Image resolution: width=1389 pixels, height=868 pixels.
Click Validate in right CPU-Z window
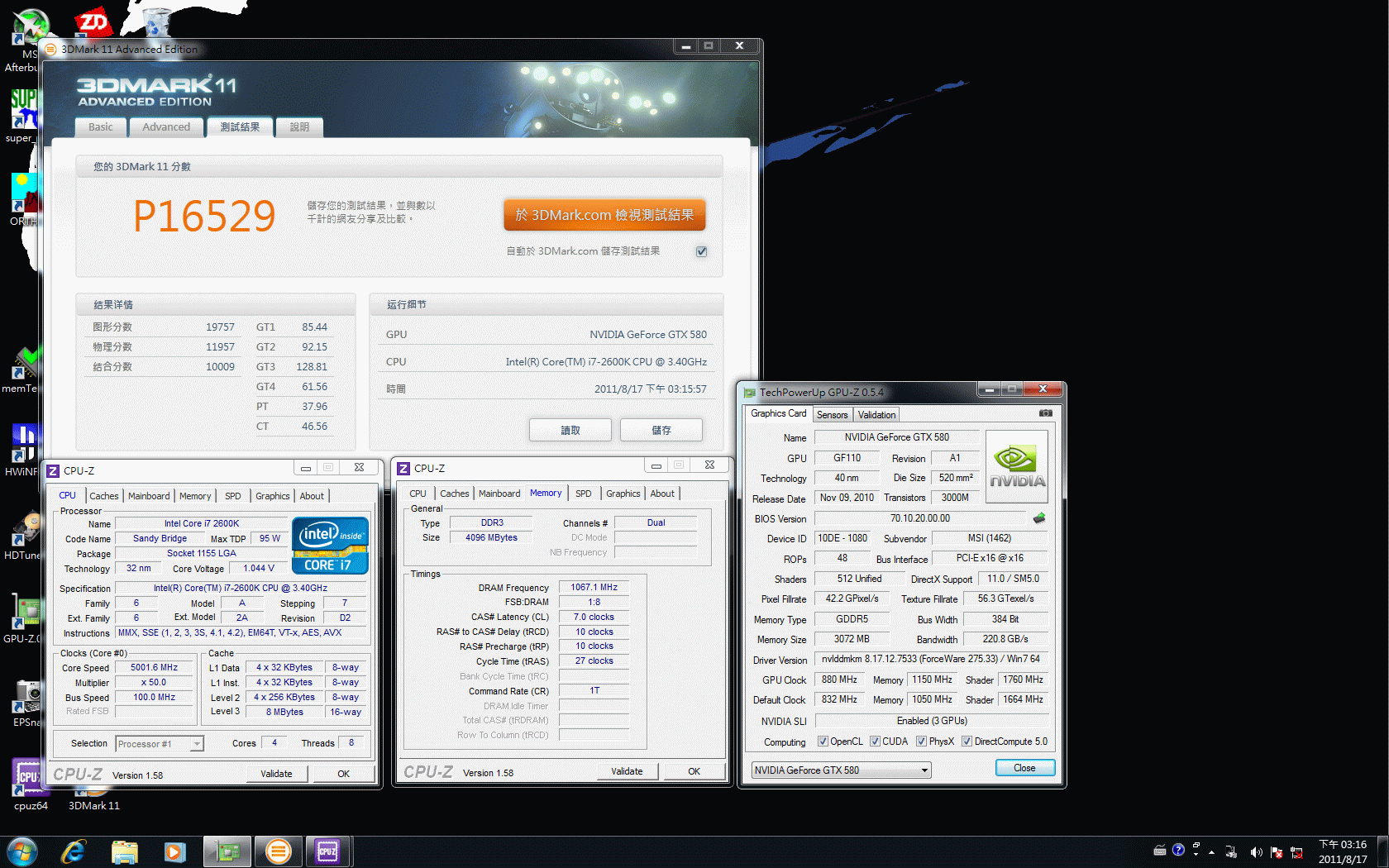[627, 771]
